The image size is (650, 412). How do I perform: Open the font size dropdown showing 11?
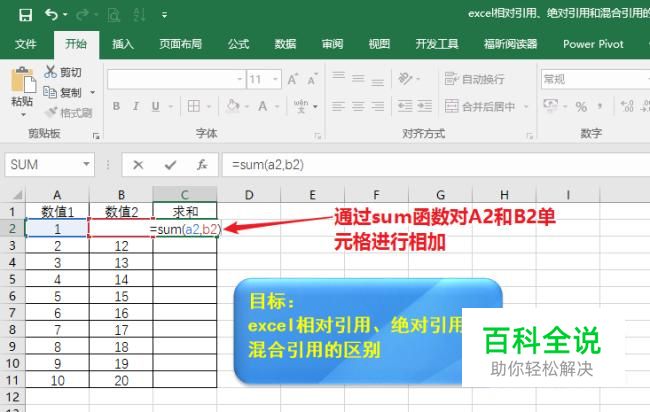[x=275, y=79]
